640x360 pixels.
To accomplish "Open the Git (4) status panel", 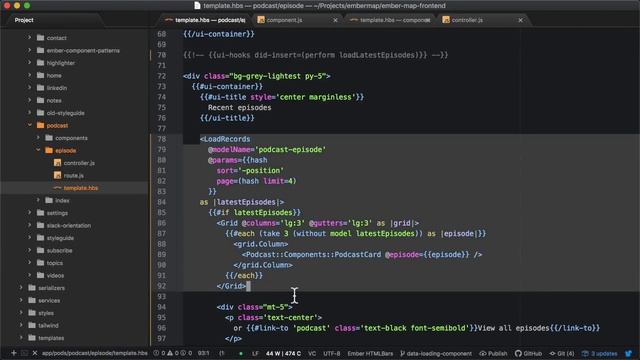I will [562, 353].
